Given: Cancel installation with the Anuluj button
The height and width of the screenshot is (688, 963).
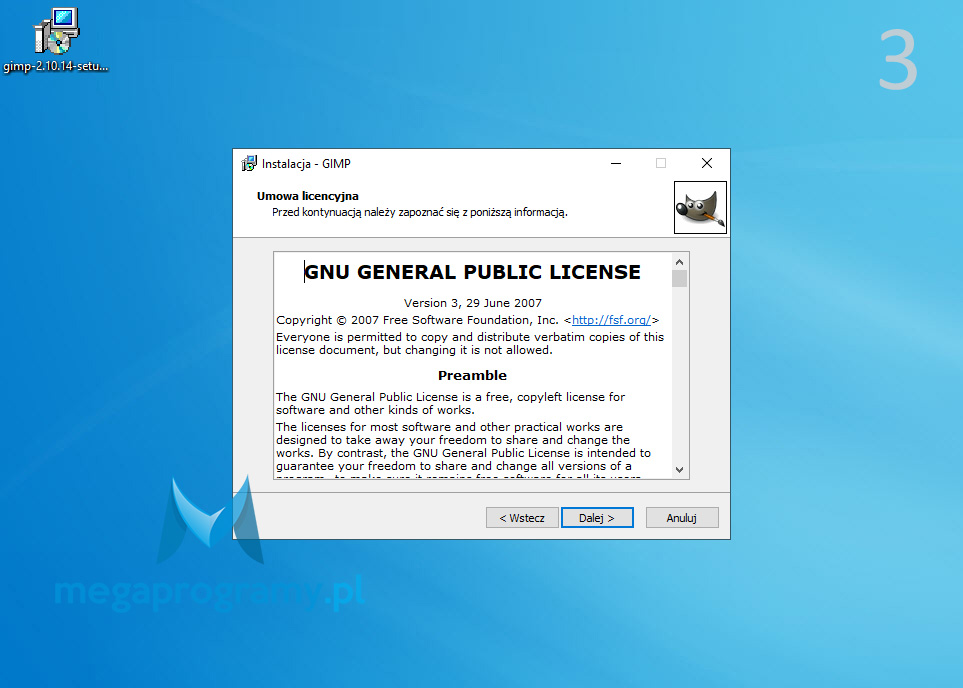Looking at the screenshot, I should tap(682, 518).
